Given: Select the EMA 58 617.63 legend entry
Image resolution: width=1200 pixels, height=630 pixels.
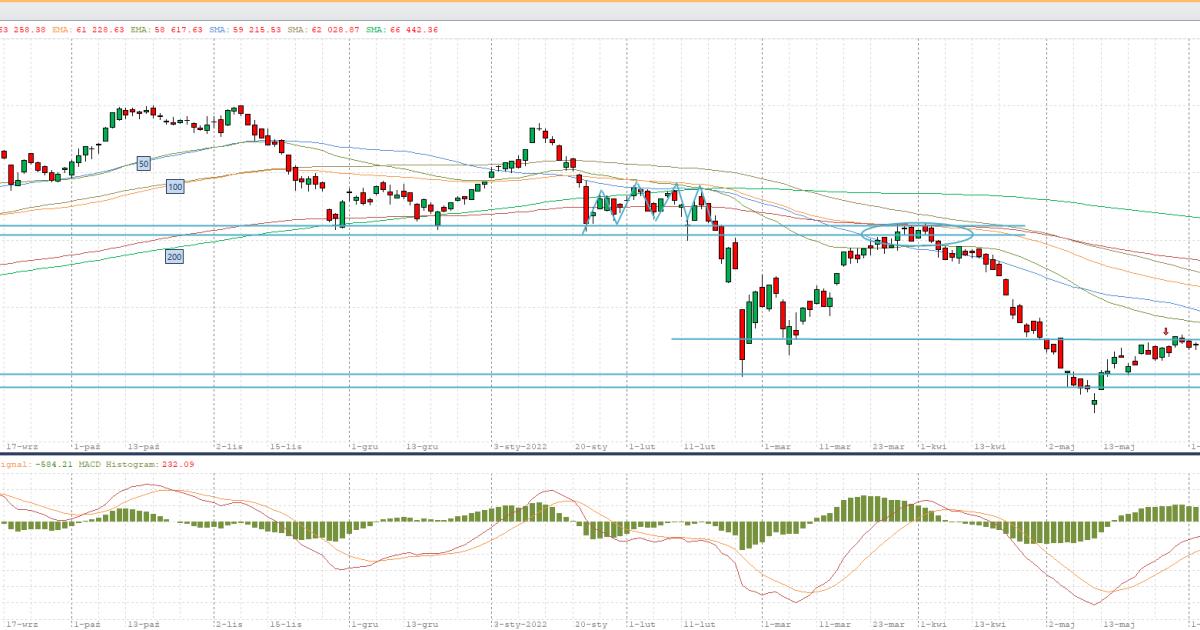Looking at the screenshot, I should 169,30.
